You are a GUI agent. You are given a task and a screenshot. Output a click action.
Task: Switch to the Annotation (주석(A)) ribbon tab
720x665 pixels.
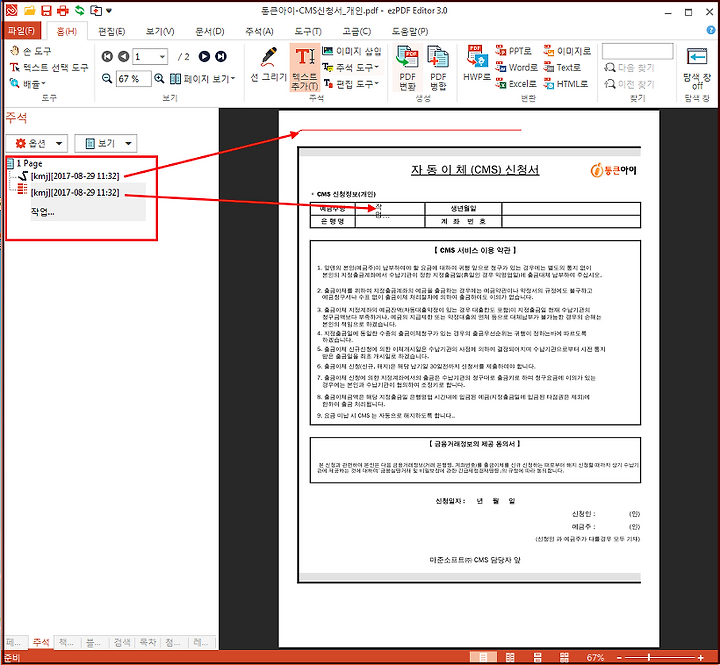point(259,31)
